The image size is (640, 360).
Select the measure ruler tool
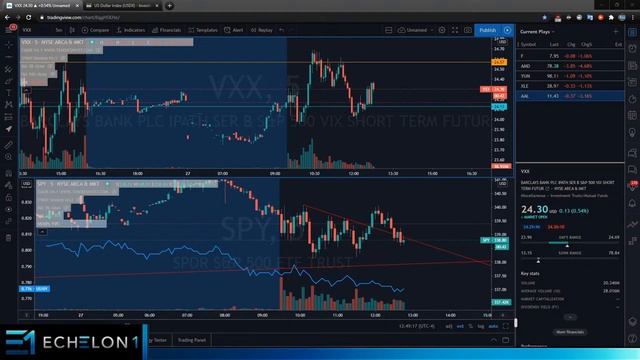(9, 145)
